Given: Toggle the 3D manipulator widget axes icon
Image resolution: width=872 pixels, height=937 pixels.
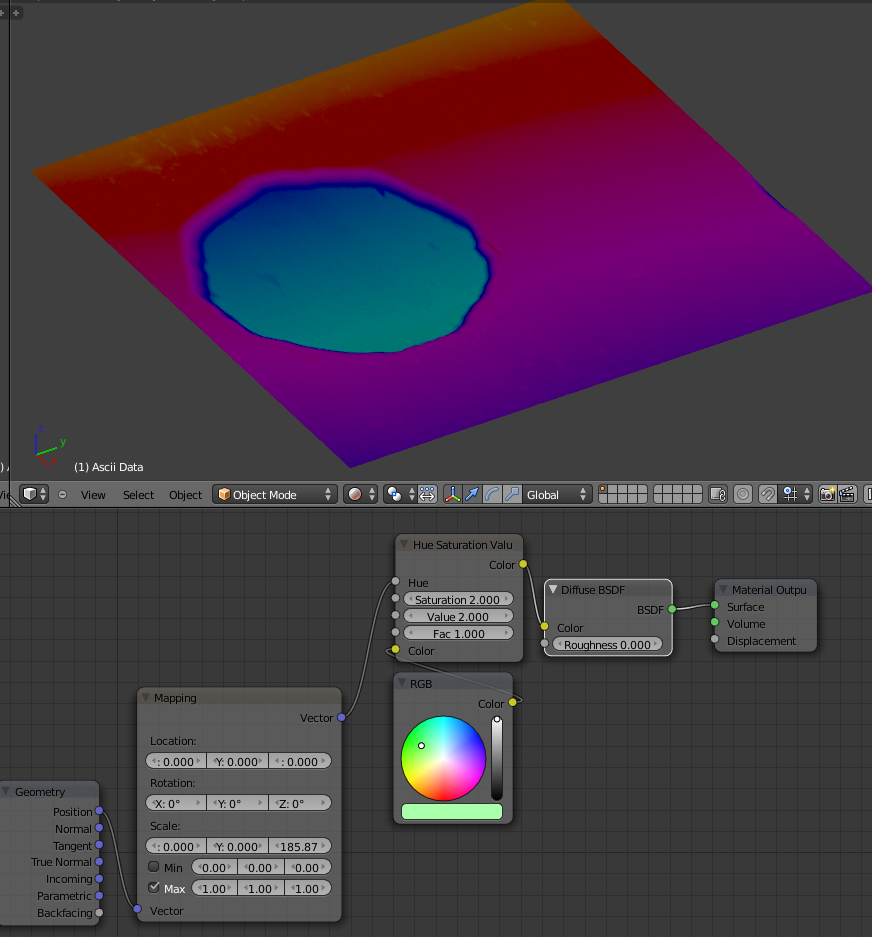Looking at the screenshot, I should pyautogui.click(x=452, y=494).
